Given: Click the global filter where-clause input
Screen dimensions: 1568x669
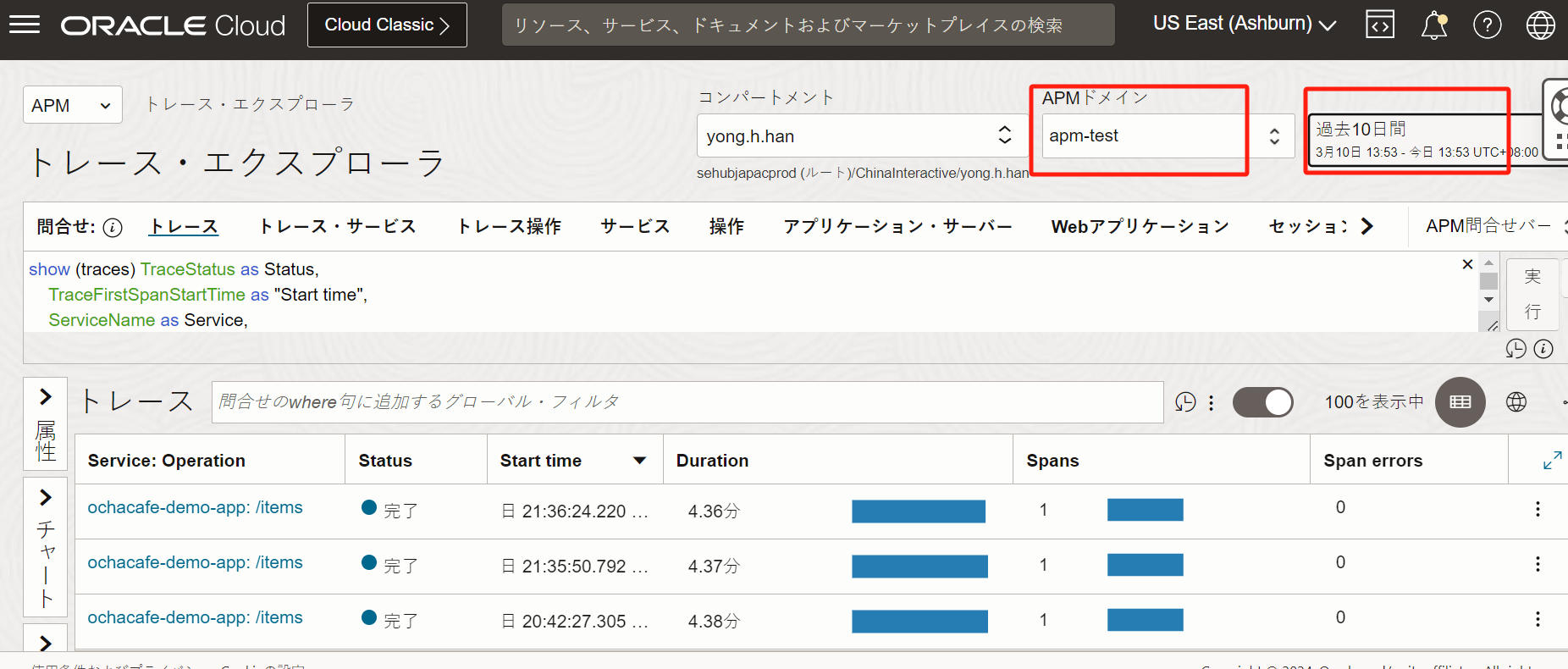Looking at the screenshot, I should coord(687,402).
